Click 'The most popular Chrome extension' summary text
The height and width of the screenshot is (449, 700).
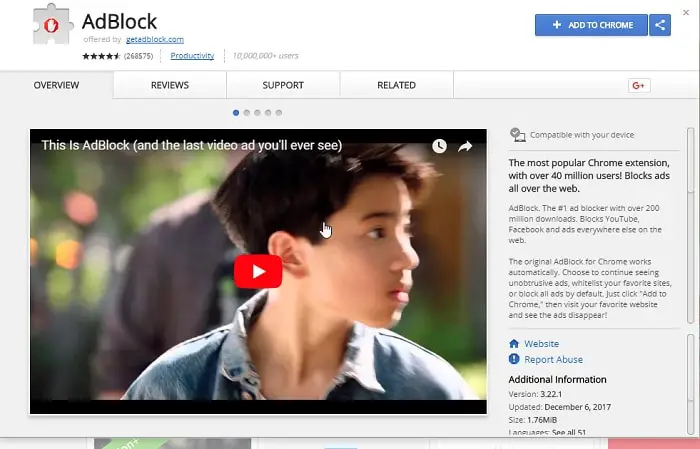tap(589, 175)
